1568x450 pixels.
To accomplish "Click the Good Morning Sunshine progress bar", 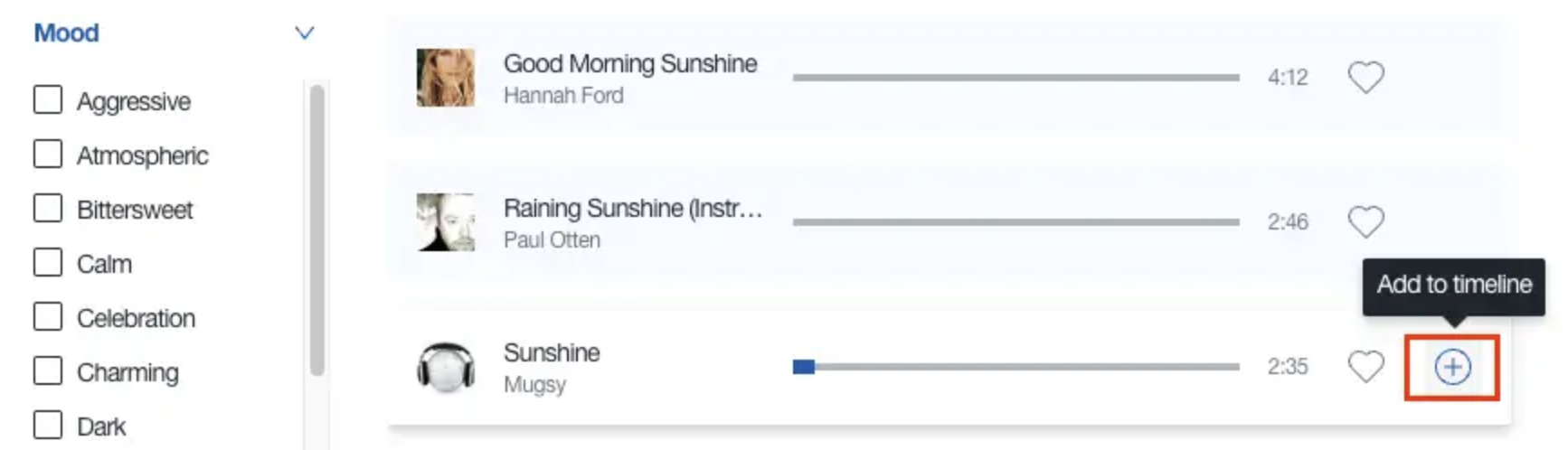I will click(x=1015, y=78).
